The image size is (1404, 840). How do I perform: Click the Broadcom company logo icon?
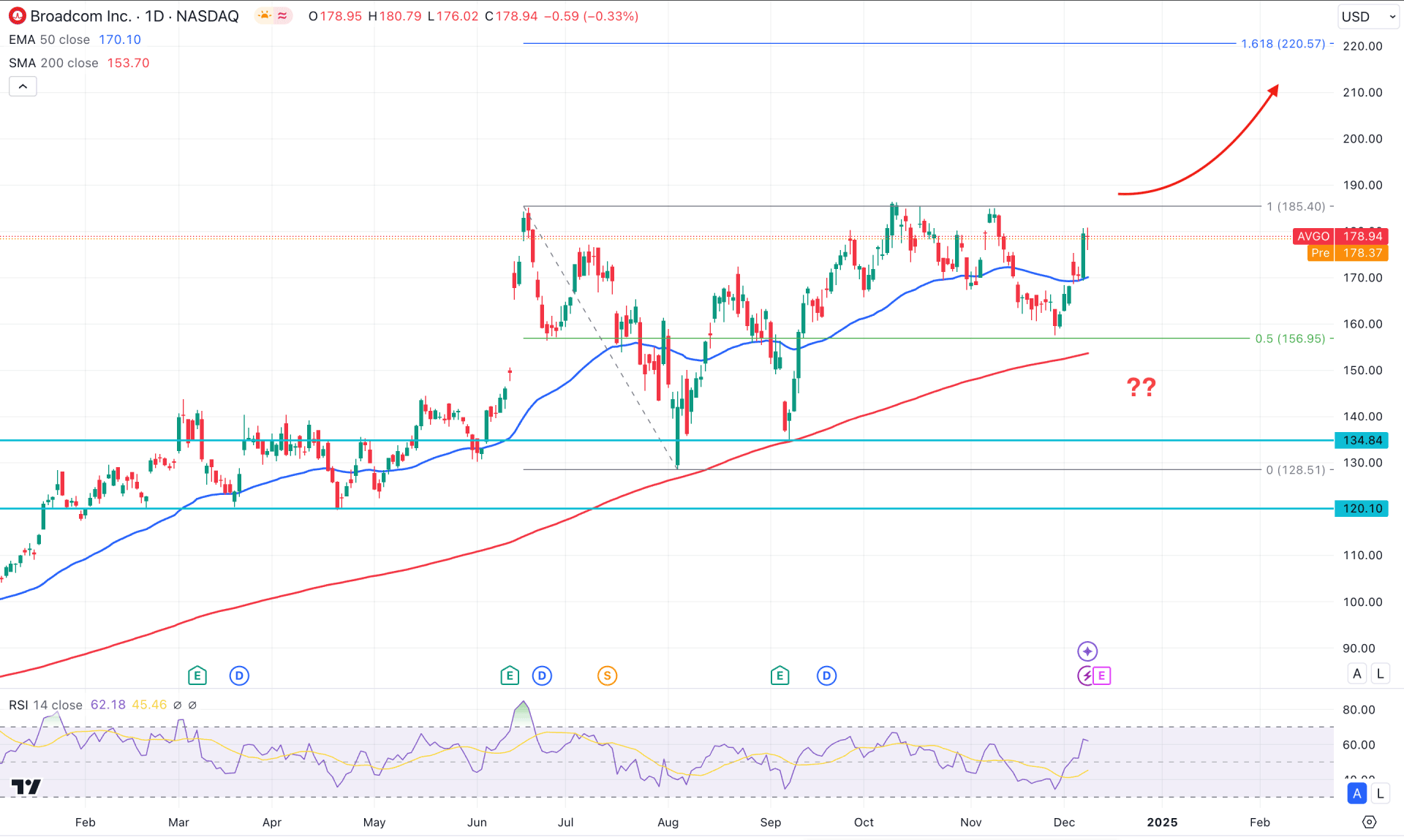coord(17,16)
